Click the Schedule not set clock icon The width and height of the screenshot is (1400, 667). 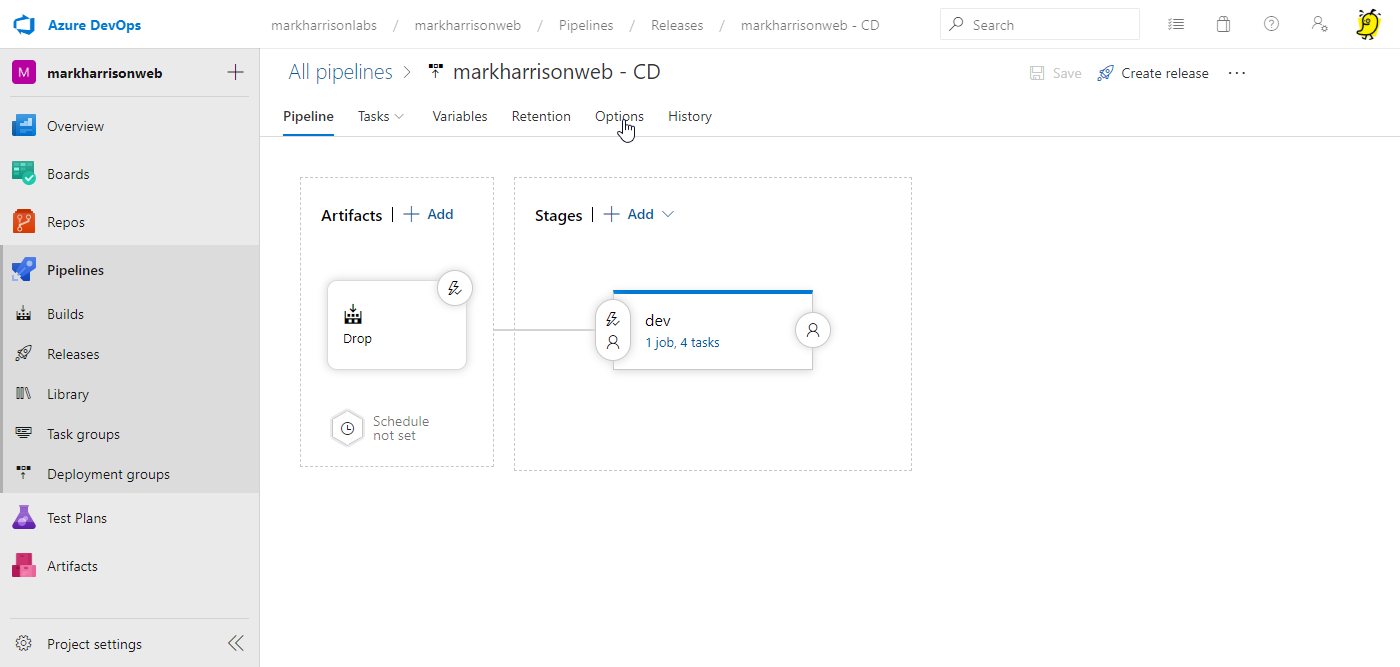click(347, 428)
